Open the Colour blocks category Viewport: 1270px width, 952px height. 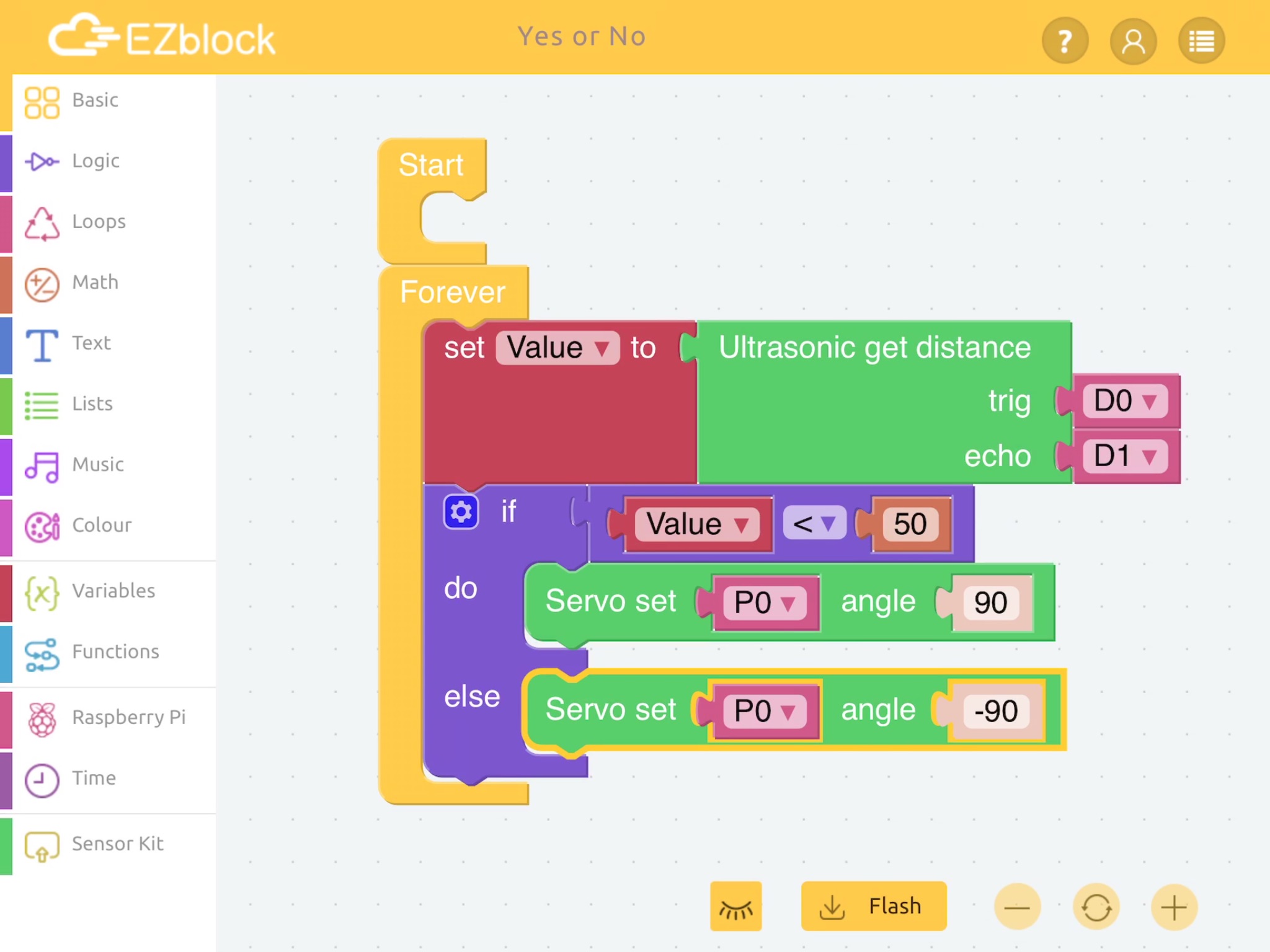[102, 526]
